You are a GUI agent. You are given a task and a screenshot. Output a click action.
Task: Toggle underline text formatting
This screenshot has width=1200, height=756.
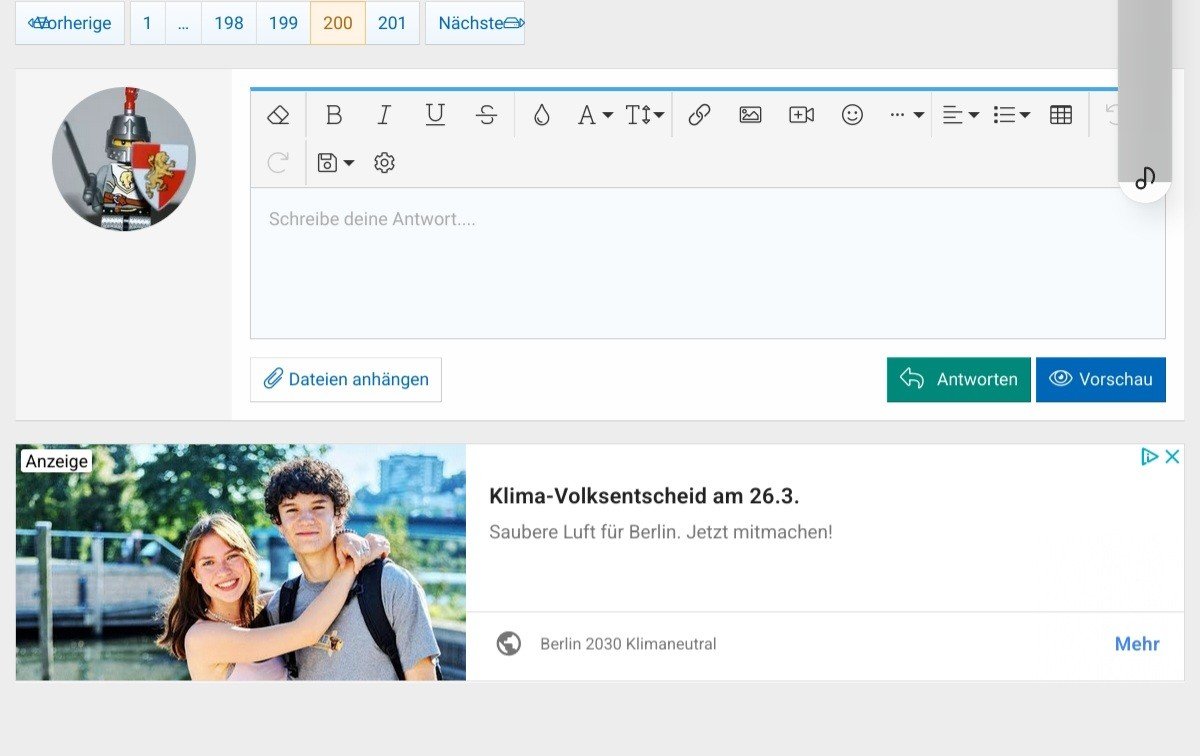435,115
